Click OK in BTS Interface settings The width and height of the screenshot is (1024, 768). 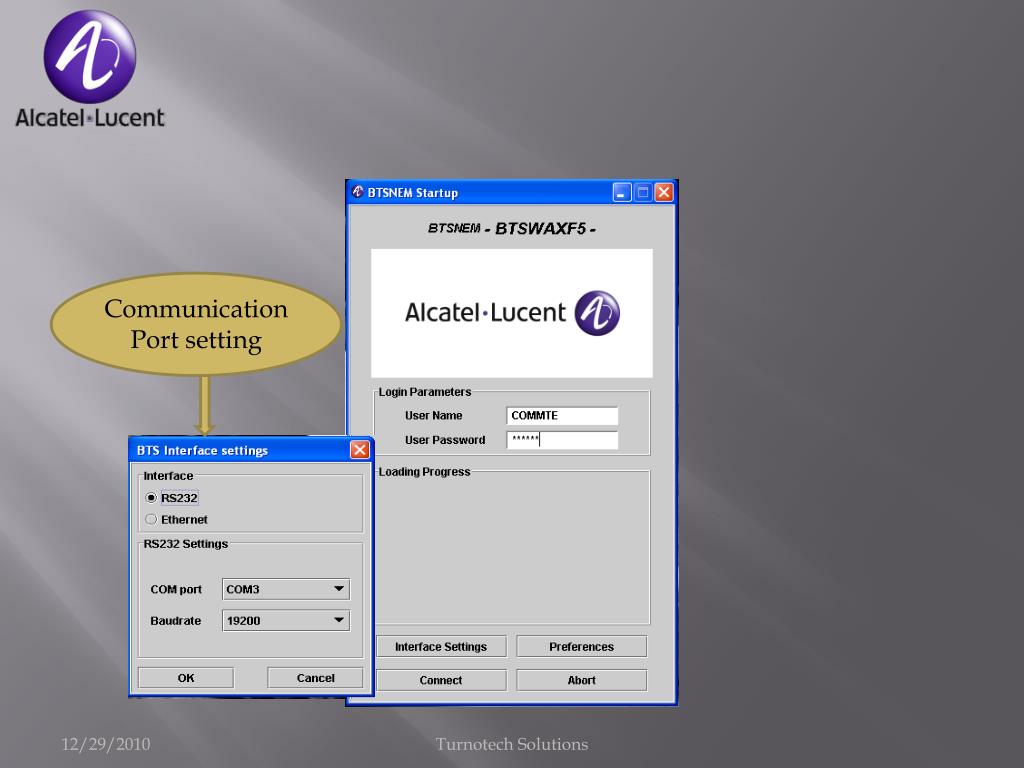pyautogui.click(x=185, y=678)
